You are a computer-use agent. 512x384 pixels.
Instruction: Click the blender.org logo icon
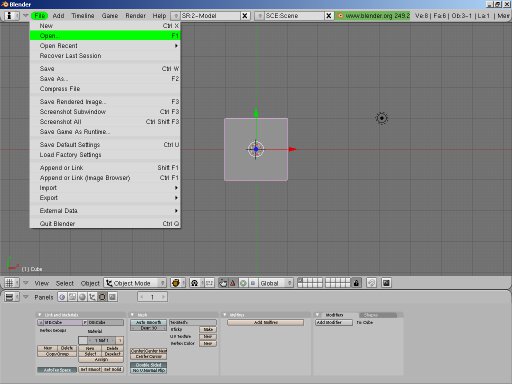340,16
